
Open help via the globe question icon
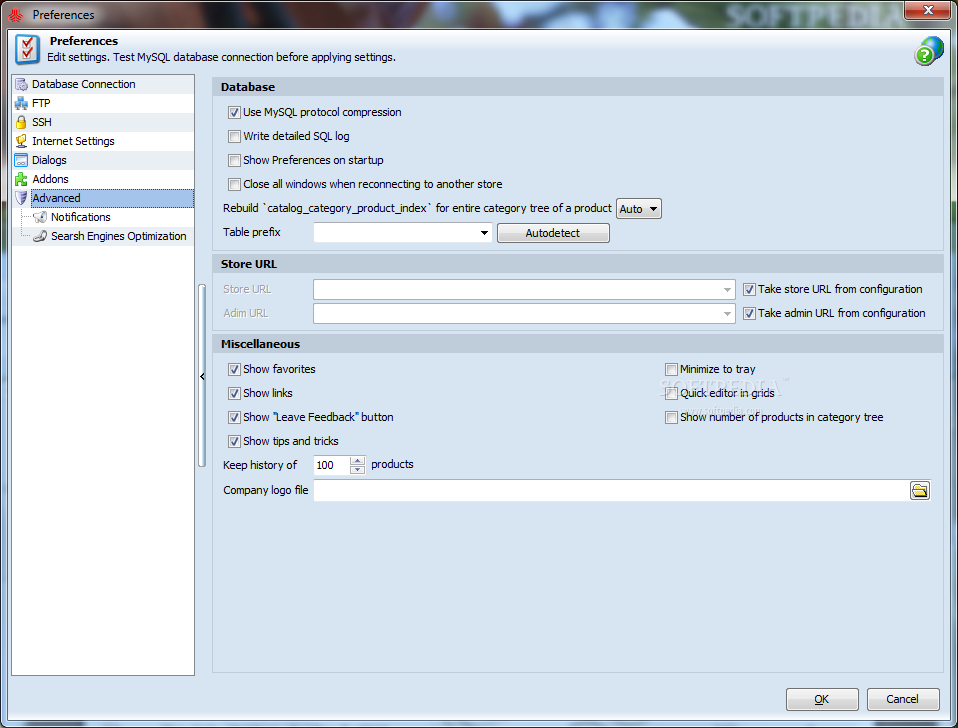pos(929,51)
